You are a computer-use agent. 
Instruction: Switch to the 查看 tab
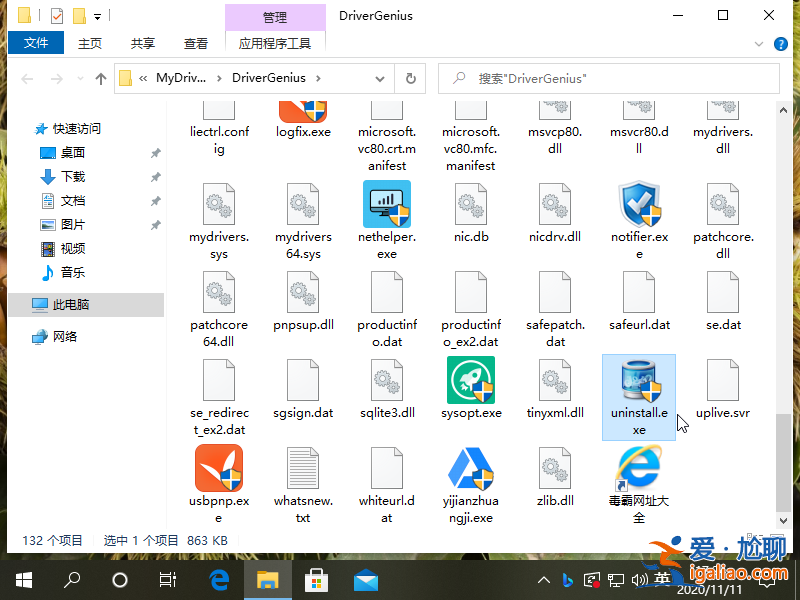196,43
